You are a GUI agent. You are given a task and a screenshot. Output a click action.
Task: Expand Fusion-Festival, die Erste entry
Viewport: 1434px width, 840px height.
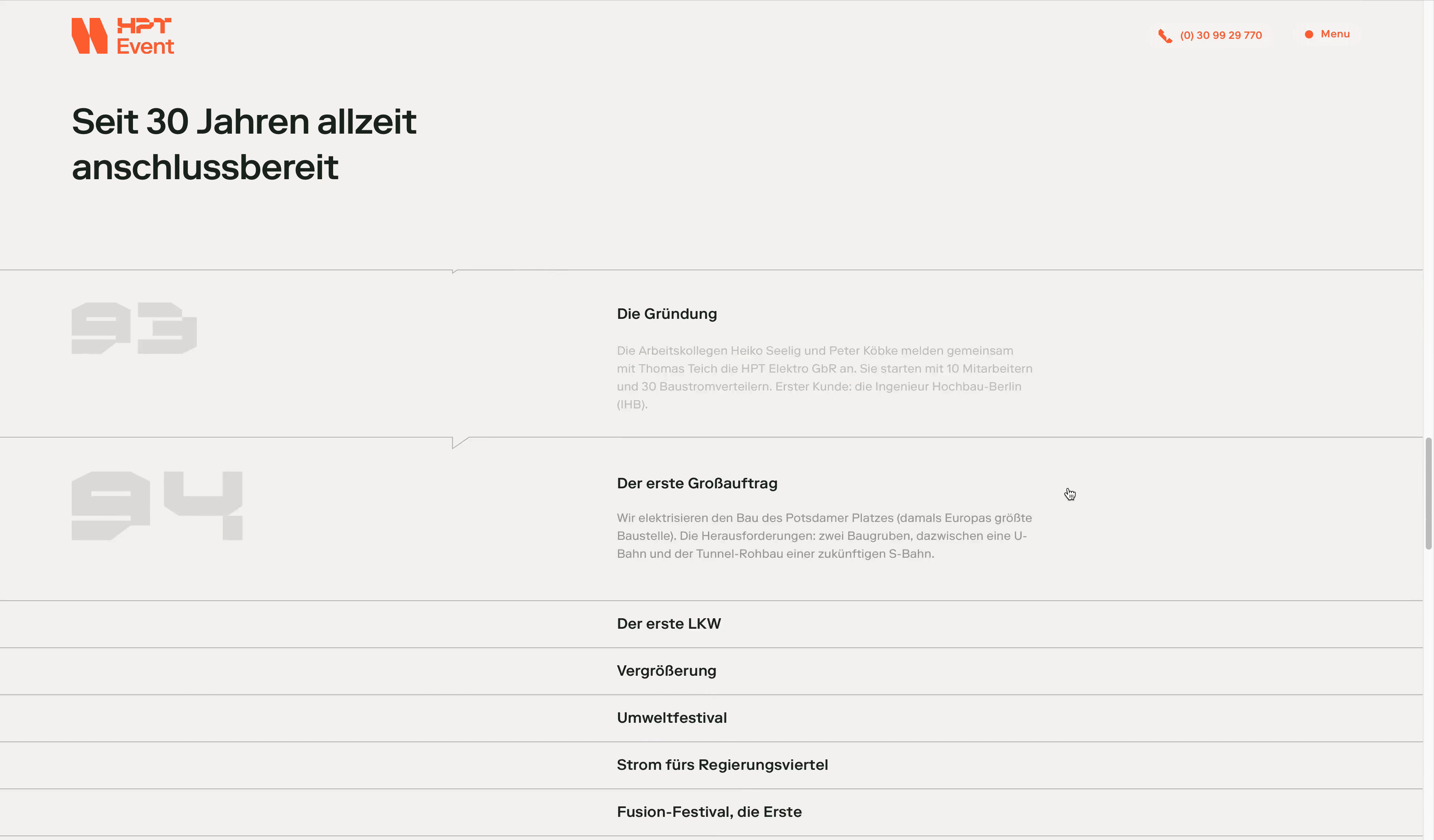tap(708, 812)
